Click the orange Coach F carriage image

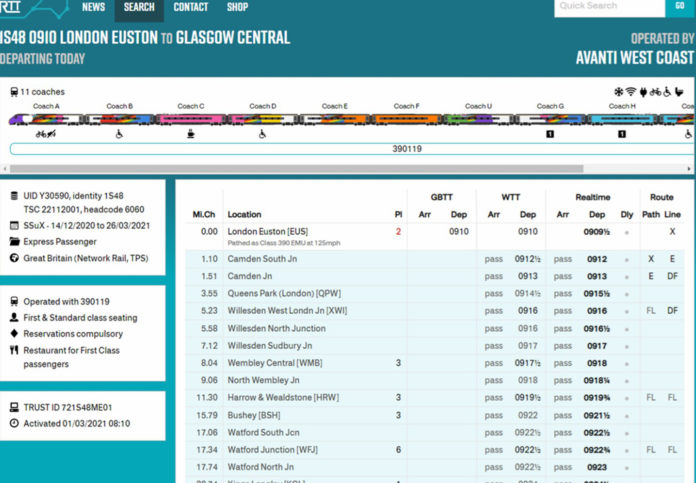[x=407, y=119]
